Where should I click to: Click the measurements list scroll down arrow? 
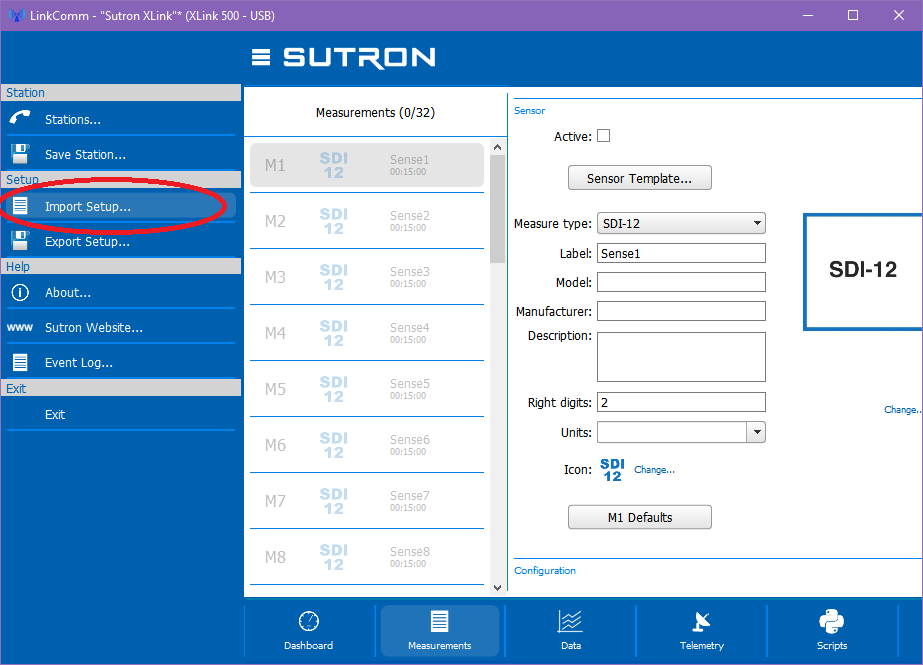[x=497, y=587]
